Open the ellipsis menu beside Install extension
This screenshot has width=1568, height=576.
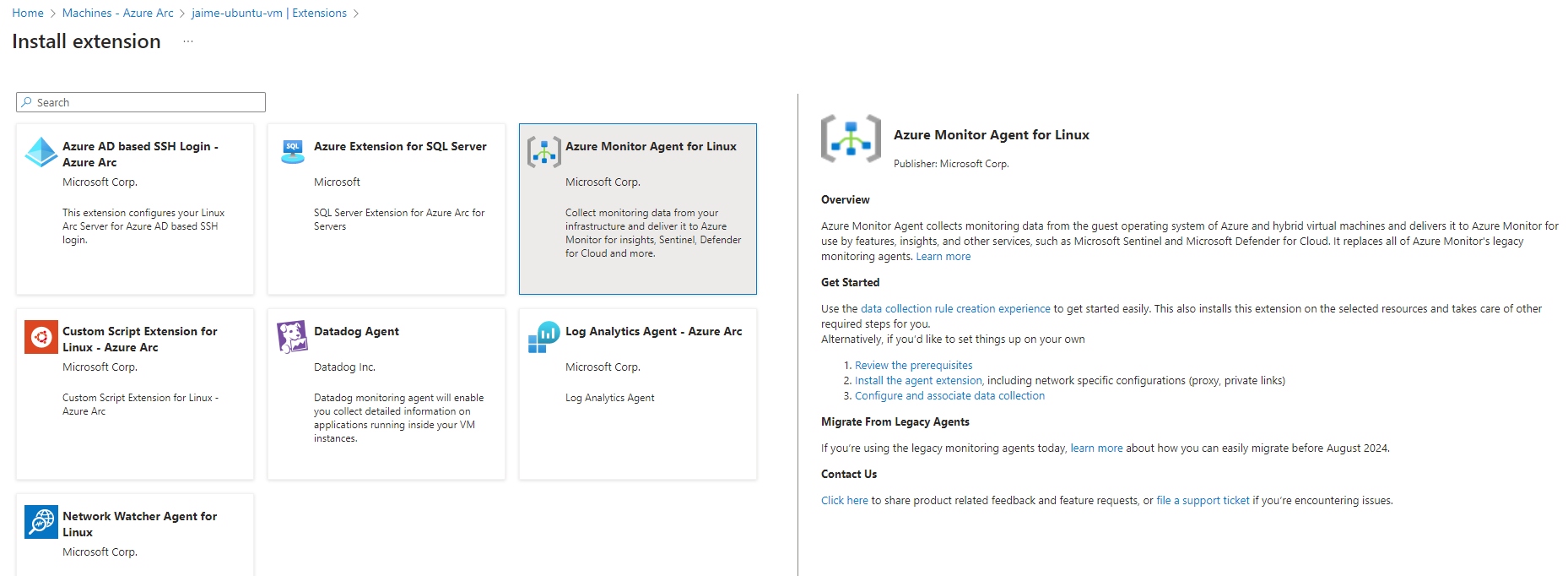pos(188,41)
